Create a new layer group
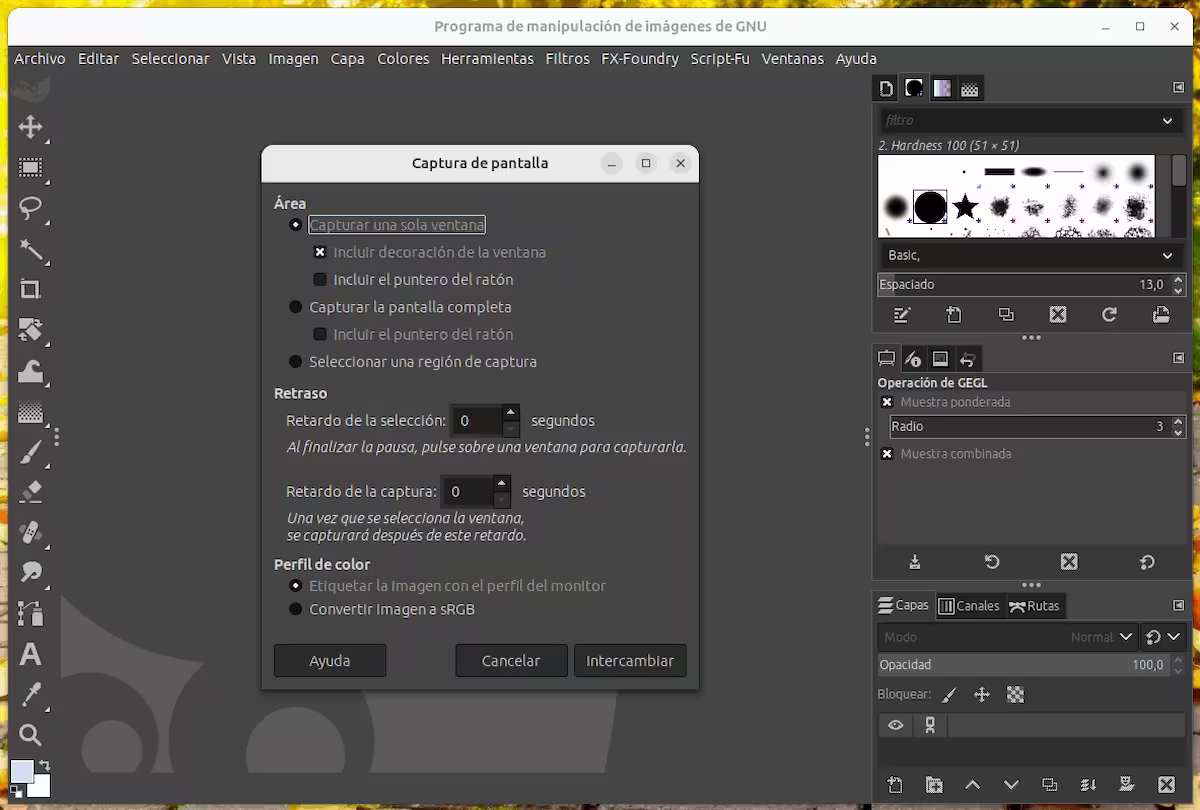 point(934,785)
